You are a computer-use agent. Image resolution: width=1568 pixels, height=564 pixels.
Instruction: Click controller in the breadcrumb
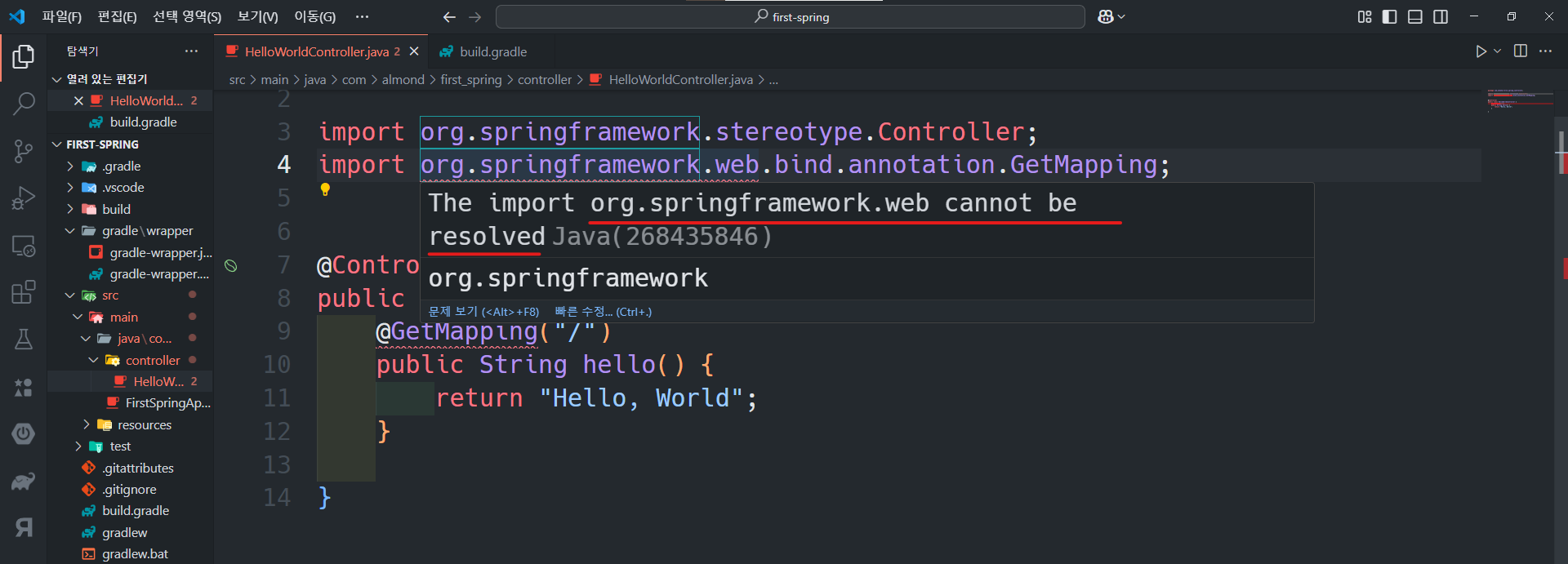545,80
